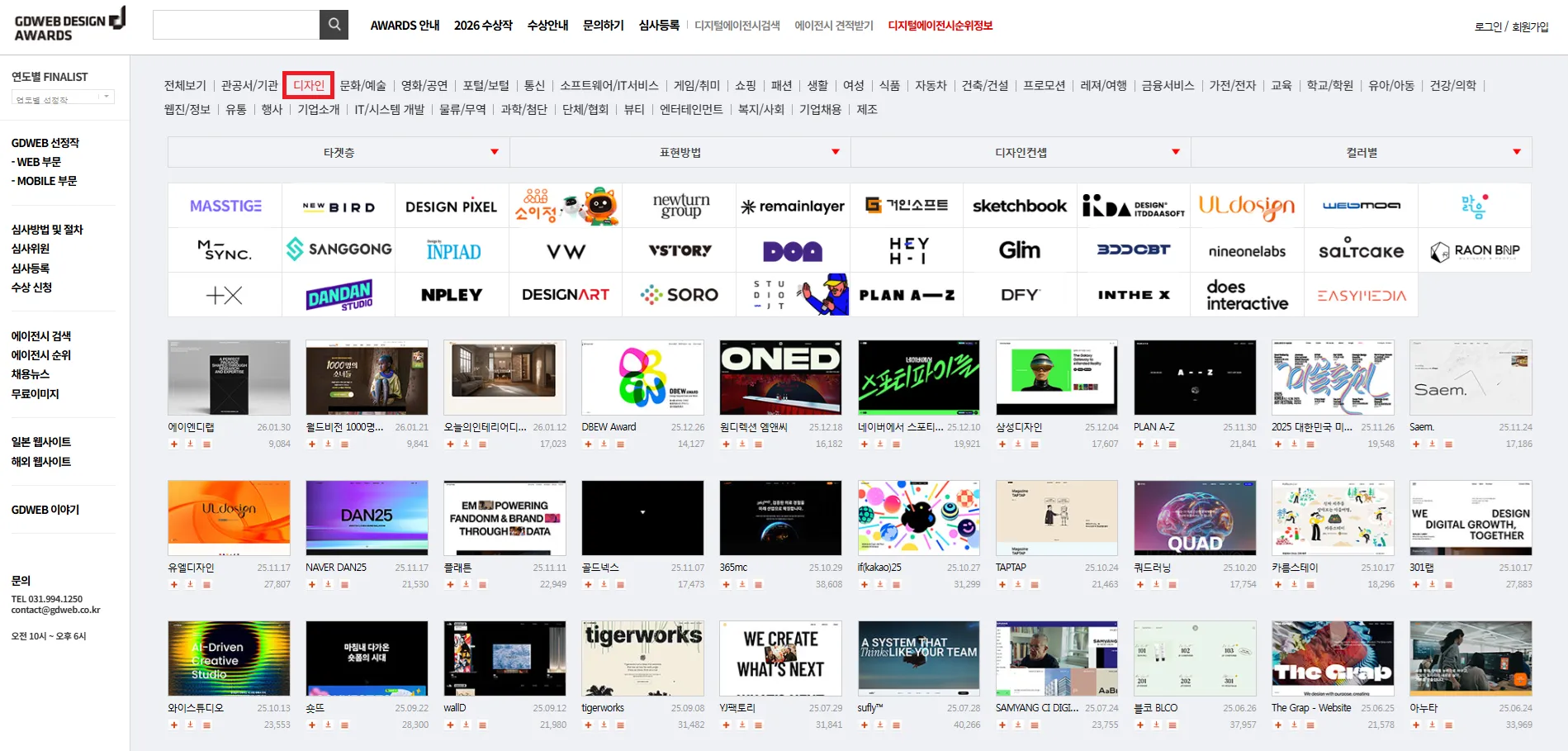Open the AWARDS 안내 menu
This screenshot has height=751, width=1568.
405,26
